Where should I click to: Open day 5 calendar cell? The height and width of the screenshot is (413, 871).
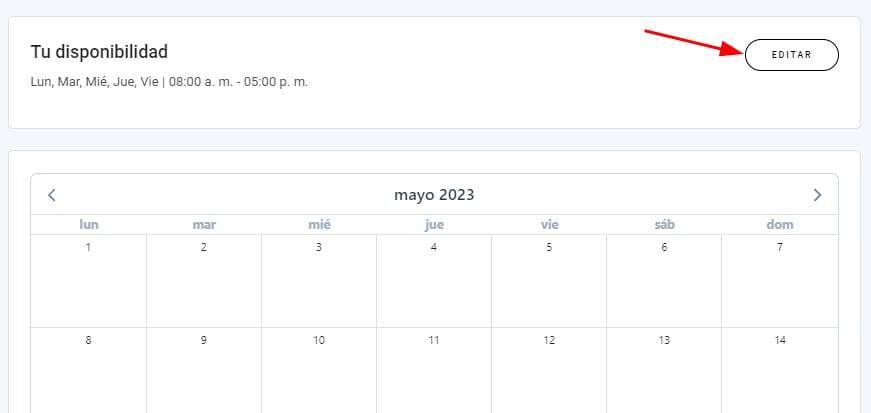pos(549,280)
